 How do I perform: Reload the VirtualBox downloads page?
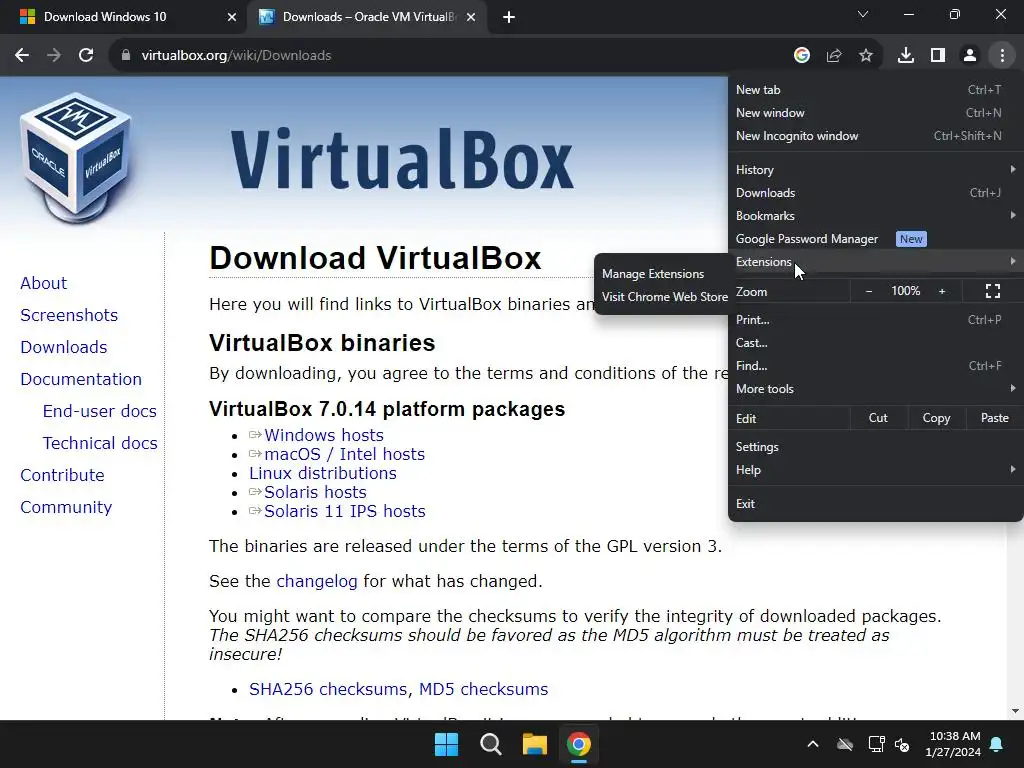pos(86,56)
